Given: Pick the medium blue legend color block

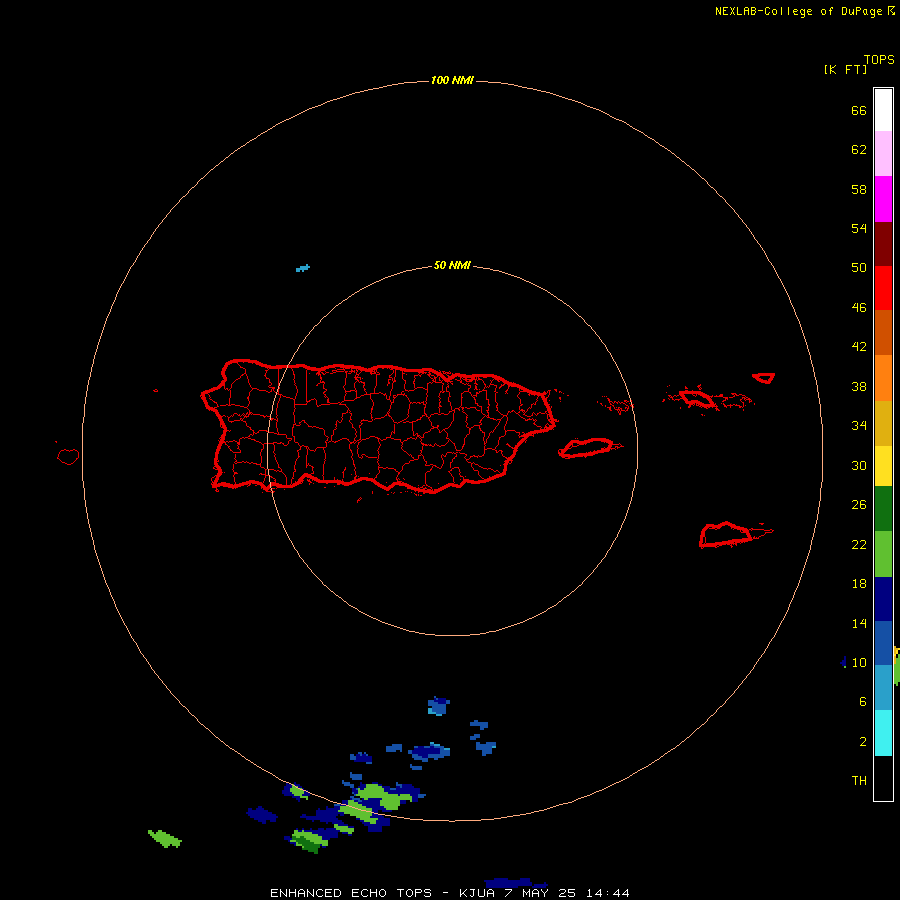Looking at the screenshot, I should [883, 643].
